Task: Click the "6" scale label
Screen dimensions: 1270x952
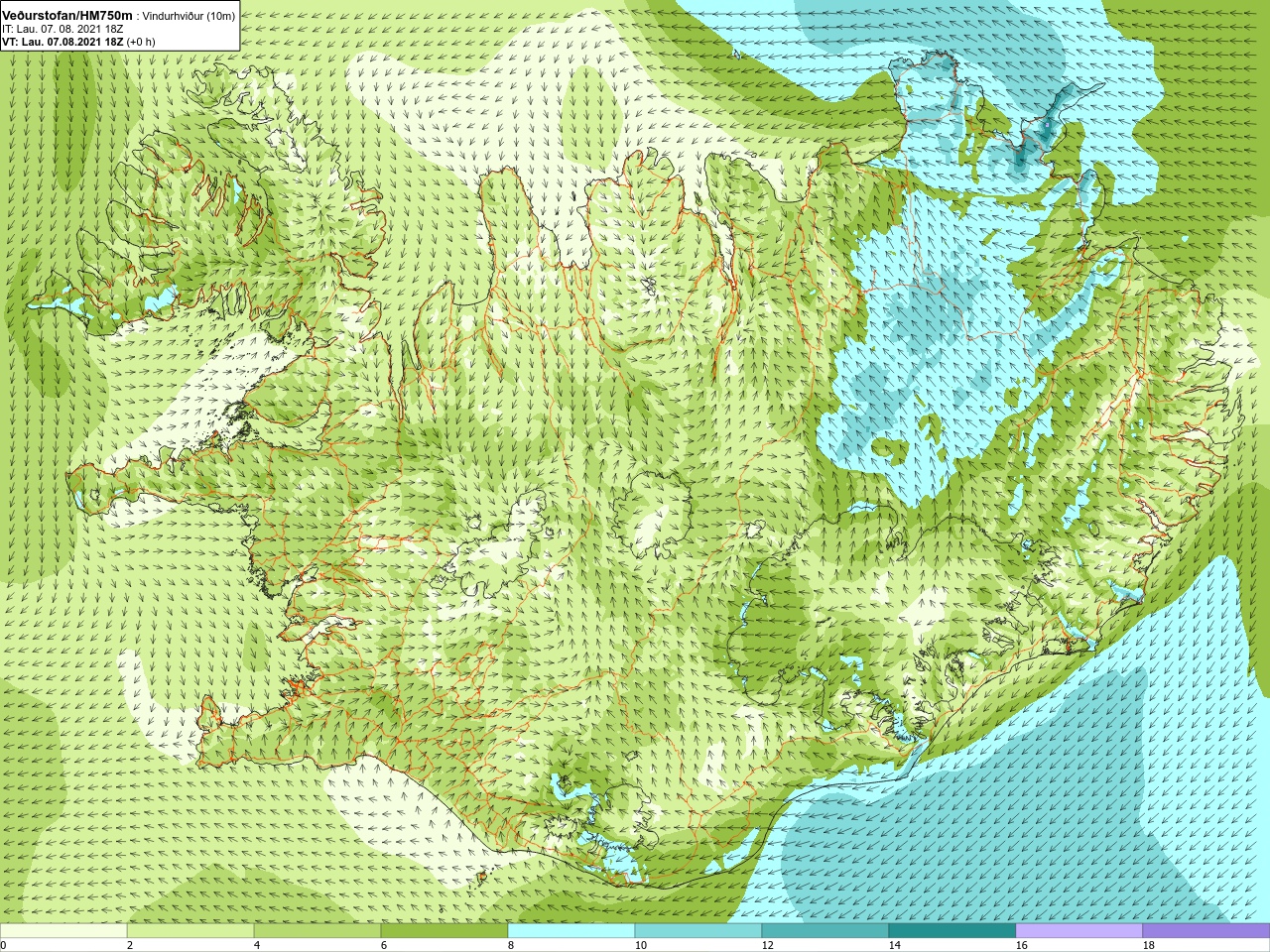Action: [x=384, y=946]
